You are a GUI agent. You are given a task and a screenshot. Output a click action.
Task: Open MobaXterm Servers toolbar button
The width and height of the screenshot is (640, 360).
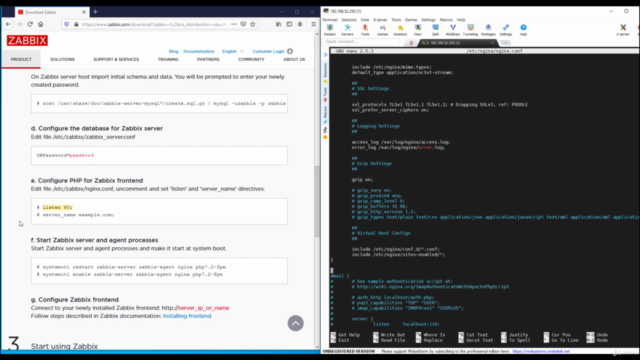tap(347, 29)
